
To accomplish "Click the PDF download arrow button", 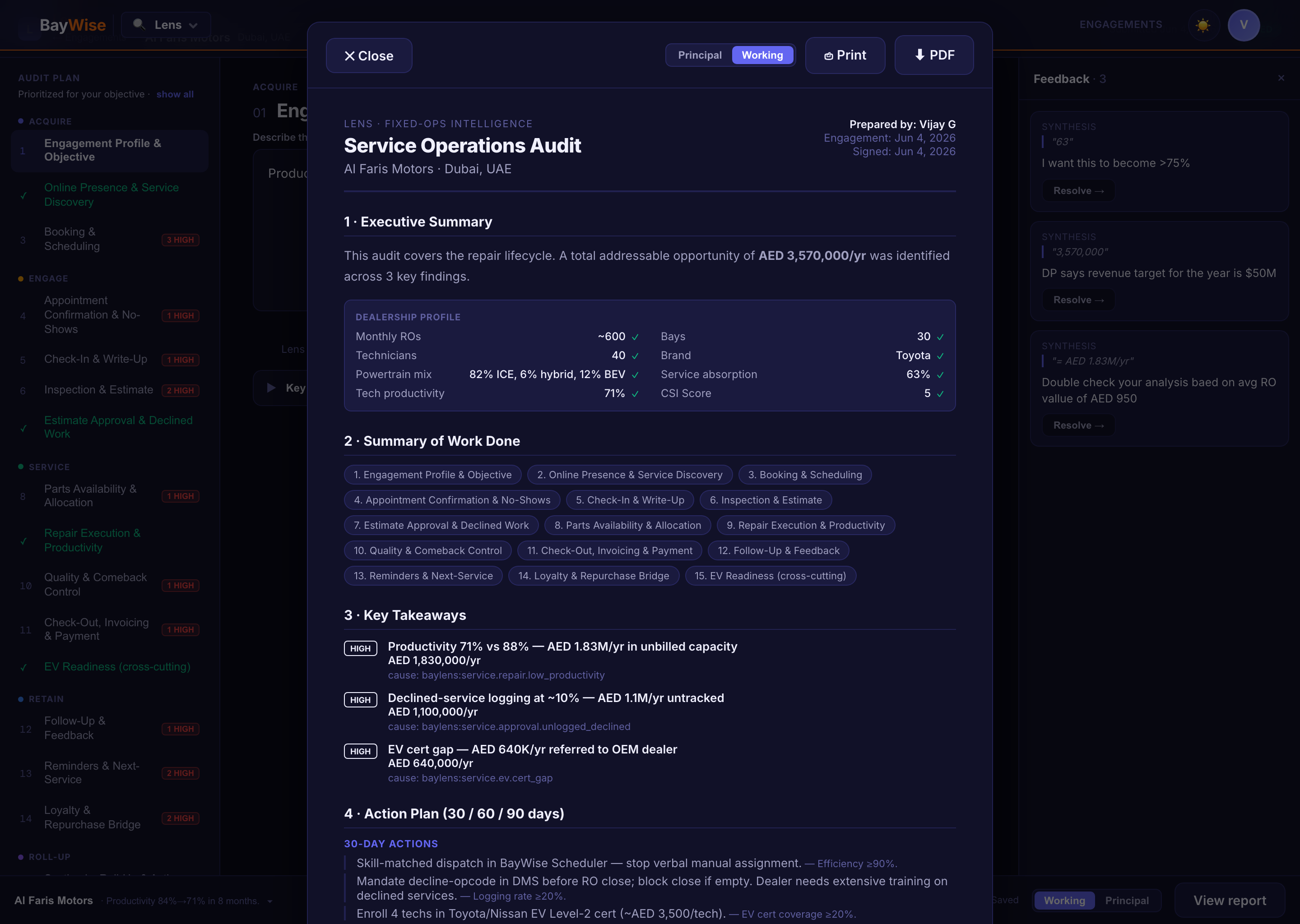I will click(x=933, y=55).
